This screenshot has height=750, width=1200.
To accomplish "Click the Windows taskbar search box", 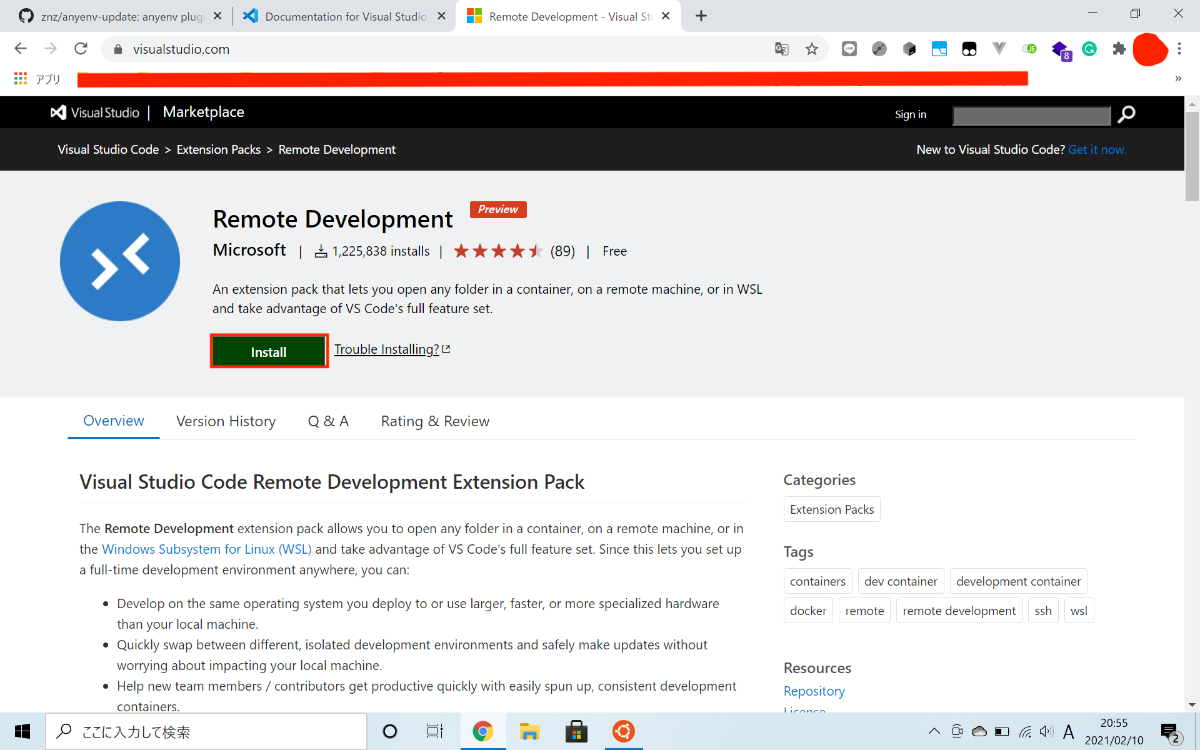I will pyautogui.click(x=206, y=731).
